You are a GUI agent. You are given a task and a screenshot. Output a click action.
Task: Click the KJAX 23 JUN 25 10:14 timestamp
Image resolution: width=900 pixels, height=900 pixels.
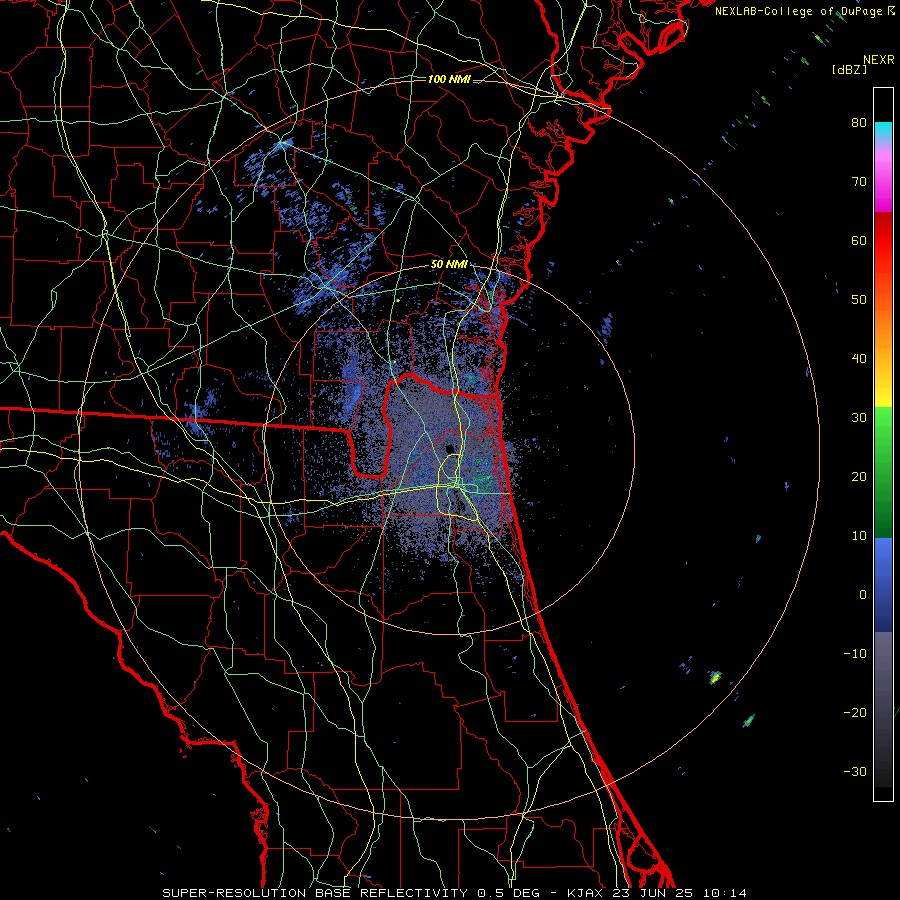[x=657, y=893]
